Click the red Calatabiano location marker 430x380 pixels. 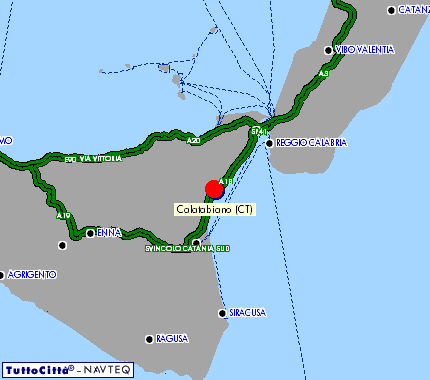(214, 189)
